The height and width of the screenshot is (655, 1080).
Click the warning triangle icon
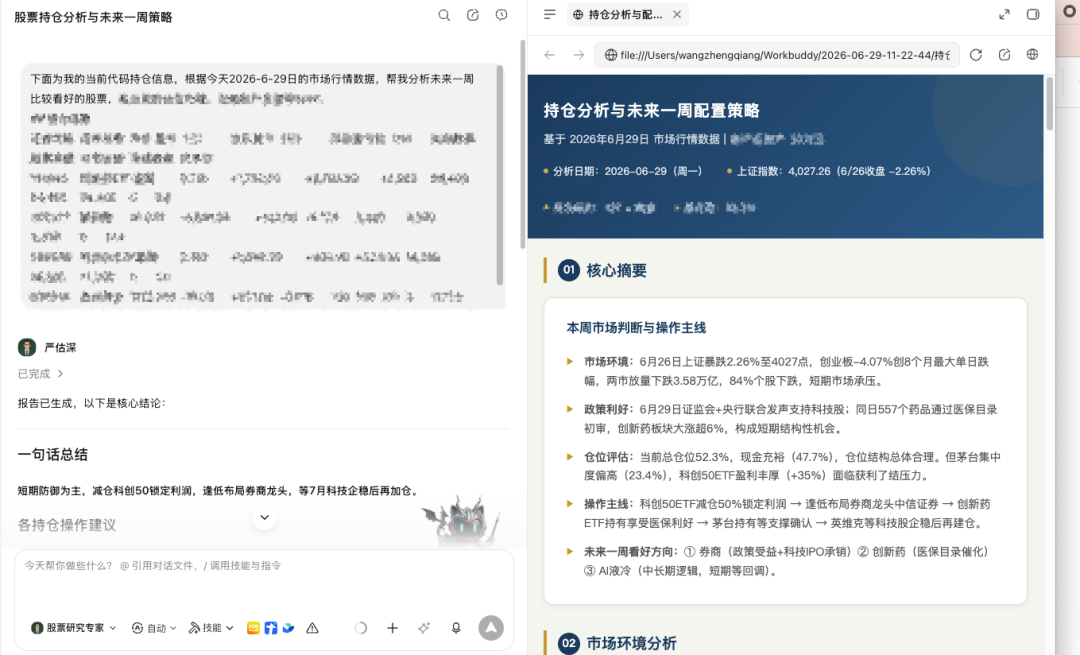(x=312, y=628)
